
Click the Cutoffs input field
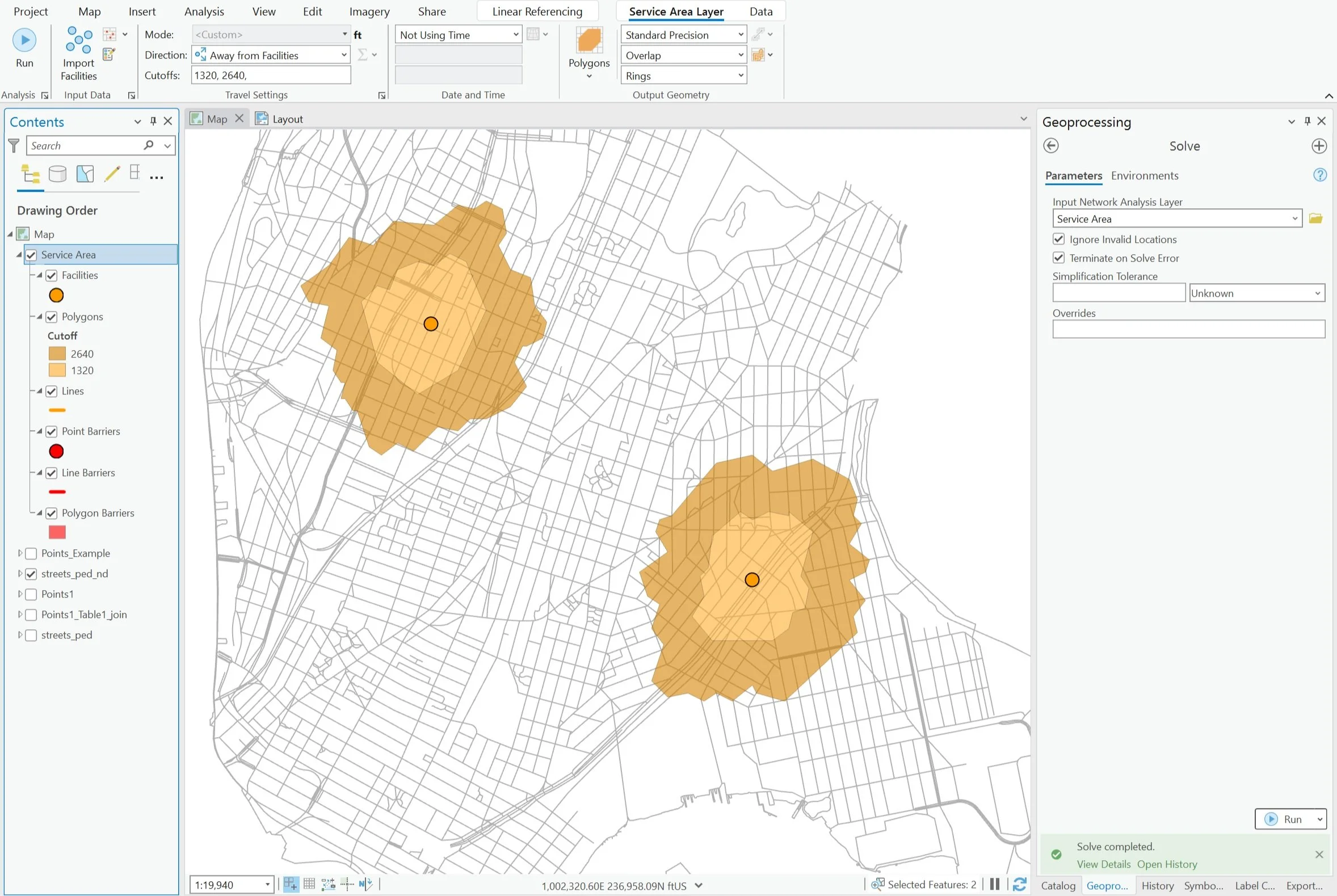270,75
